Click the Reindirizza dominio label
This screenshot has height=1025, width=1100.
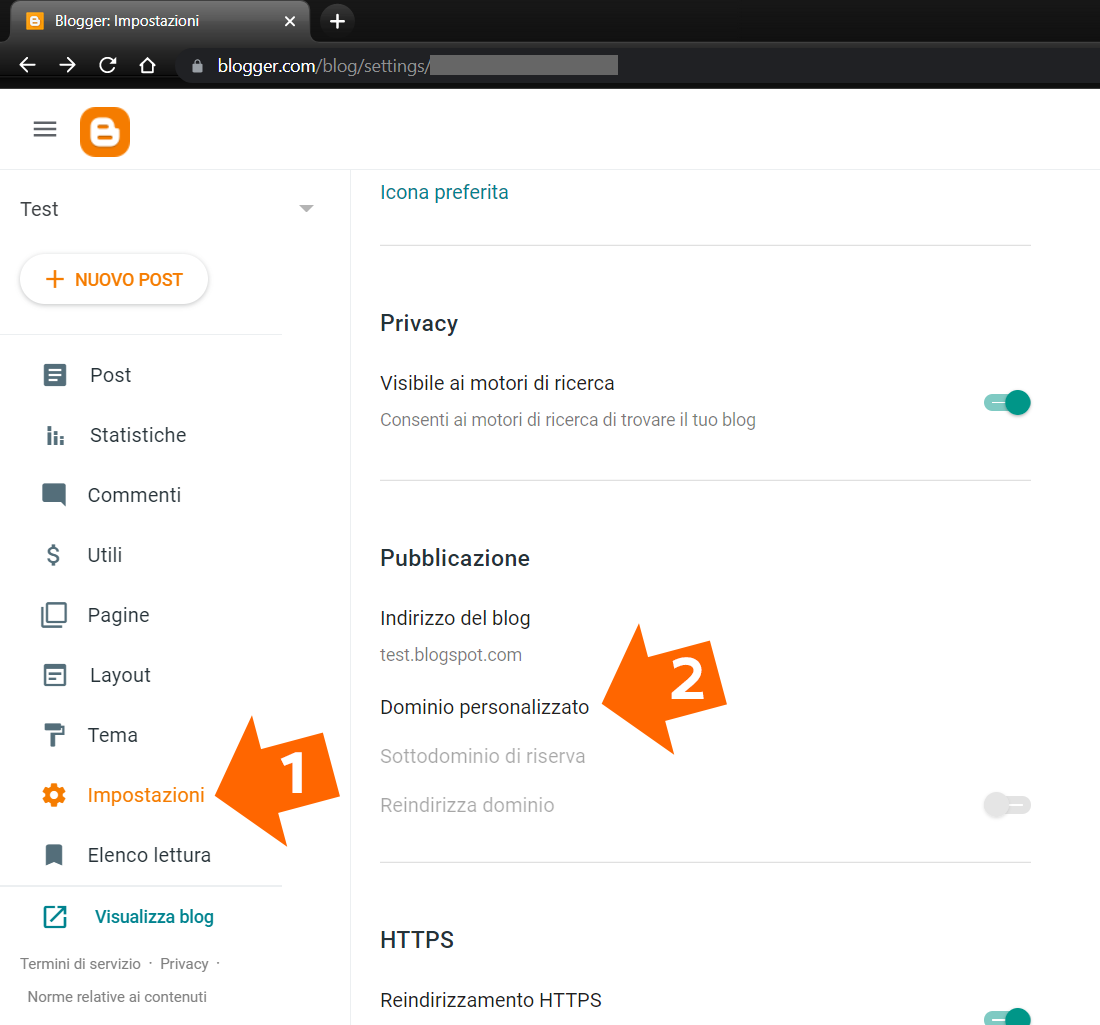(467, 805)
